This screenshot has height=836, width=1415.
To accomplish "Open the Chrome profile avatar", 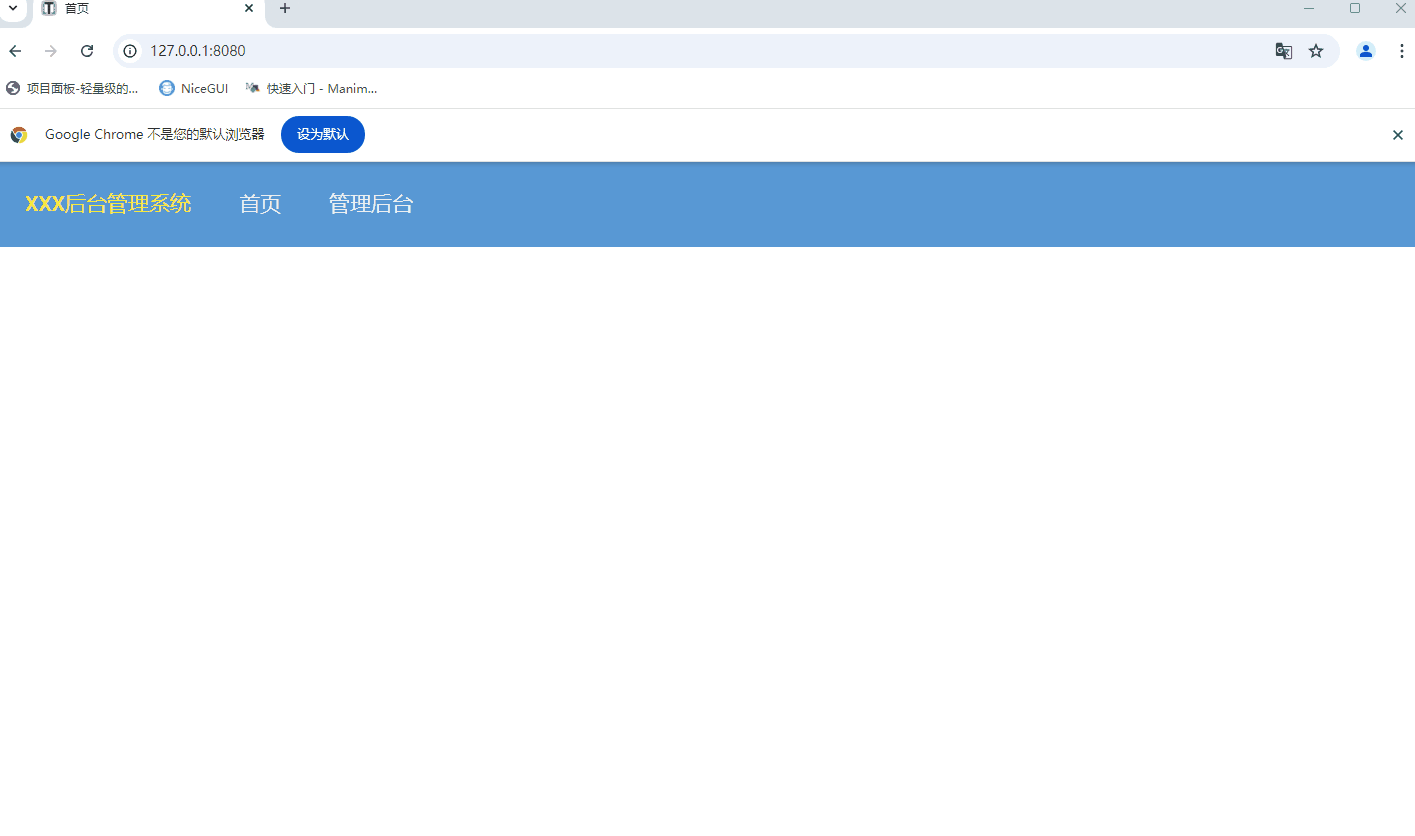I will pyautogui.click(x=1366, y=51).
